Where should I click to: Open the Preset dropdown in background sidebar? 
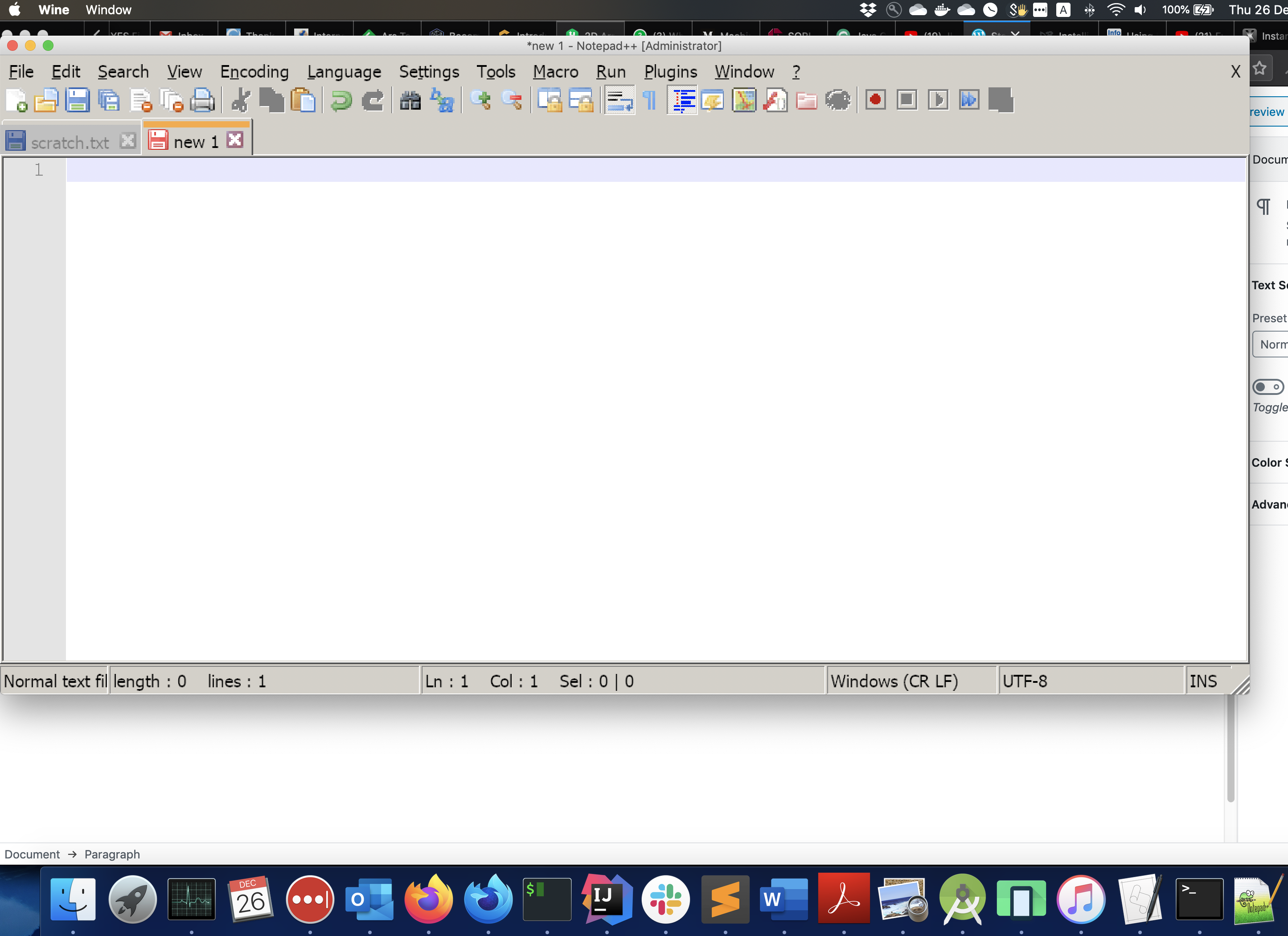coord(1270,344)
